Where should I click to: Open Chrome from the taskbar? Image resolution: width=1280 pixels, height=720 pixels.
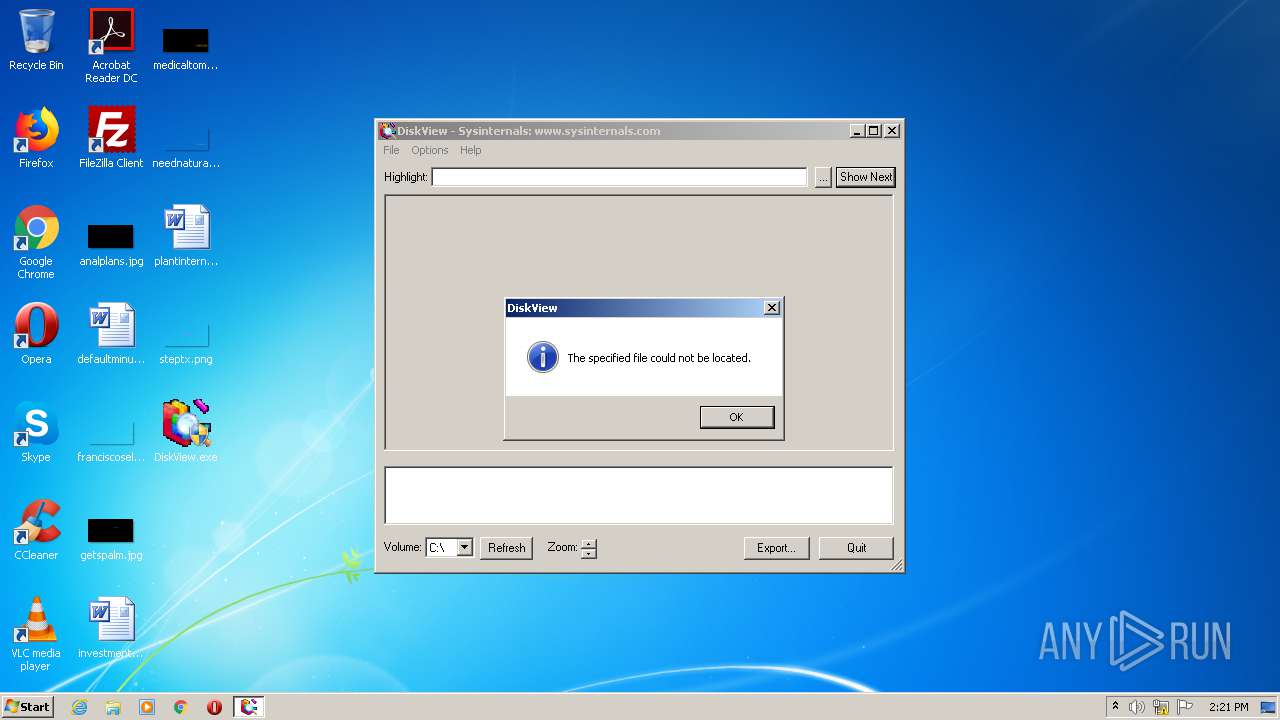pos(181,707)
